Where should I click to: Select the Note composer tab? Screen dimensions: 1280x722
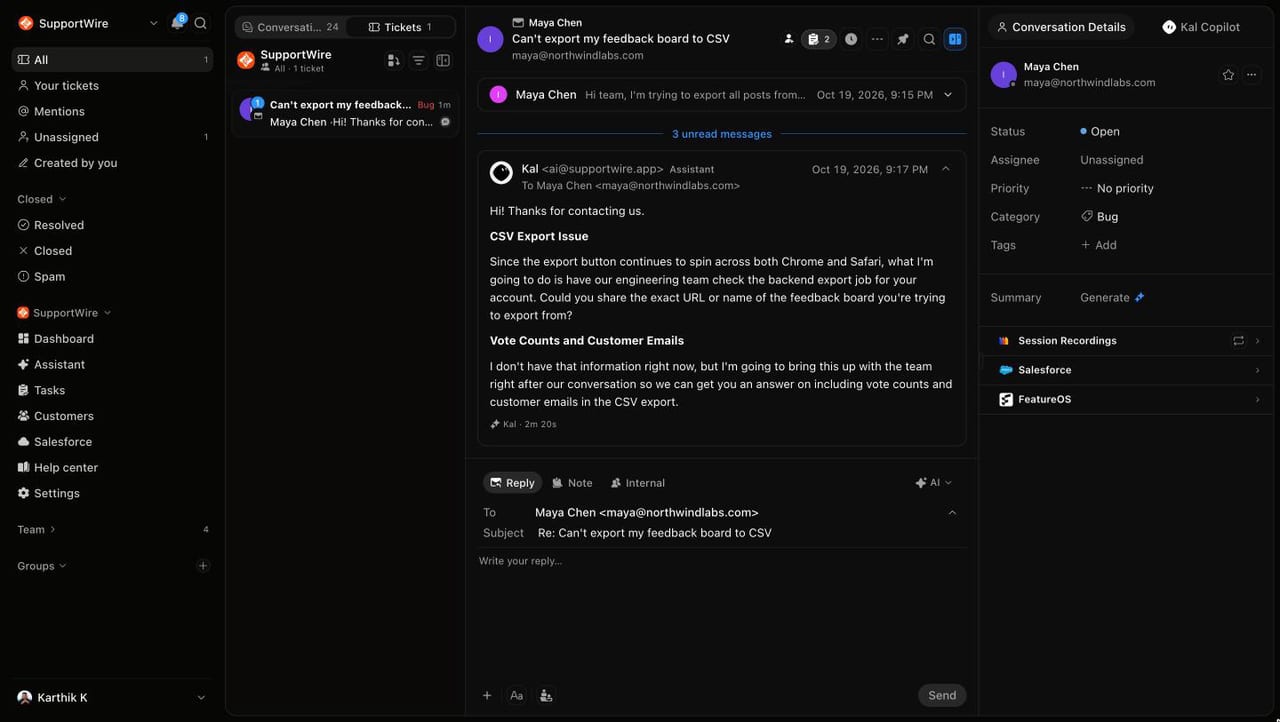(573, 483)
